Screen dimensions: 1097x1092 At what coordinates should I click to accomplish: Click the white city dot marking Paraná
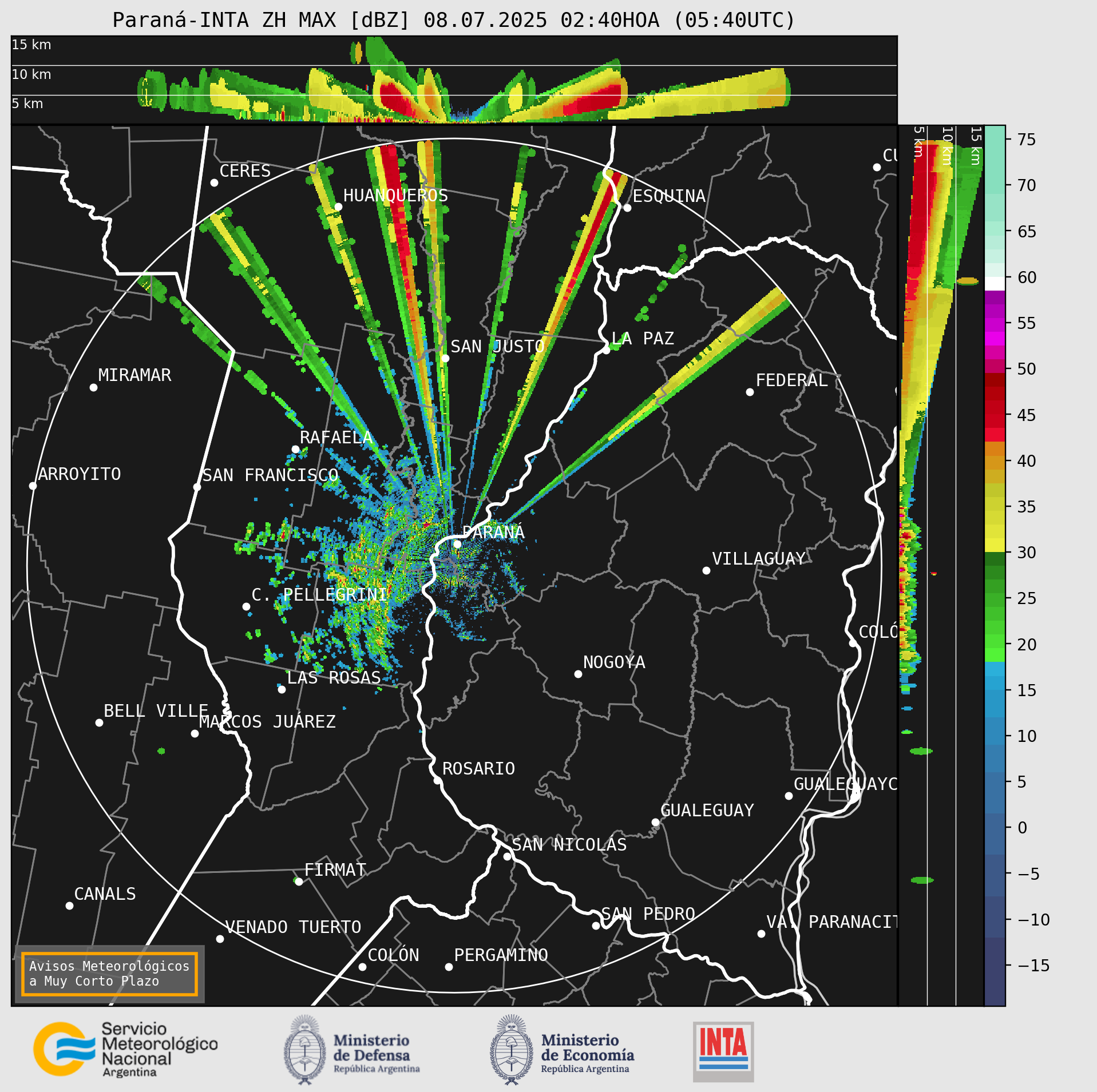click(457, 544)
